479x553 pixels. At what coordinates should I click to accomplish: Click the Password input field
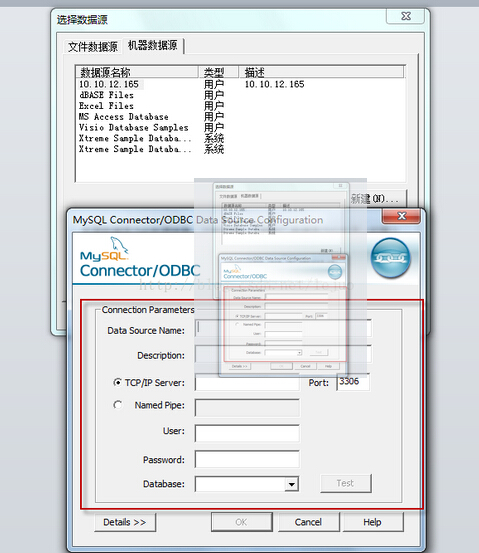tap(247, 459)
